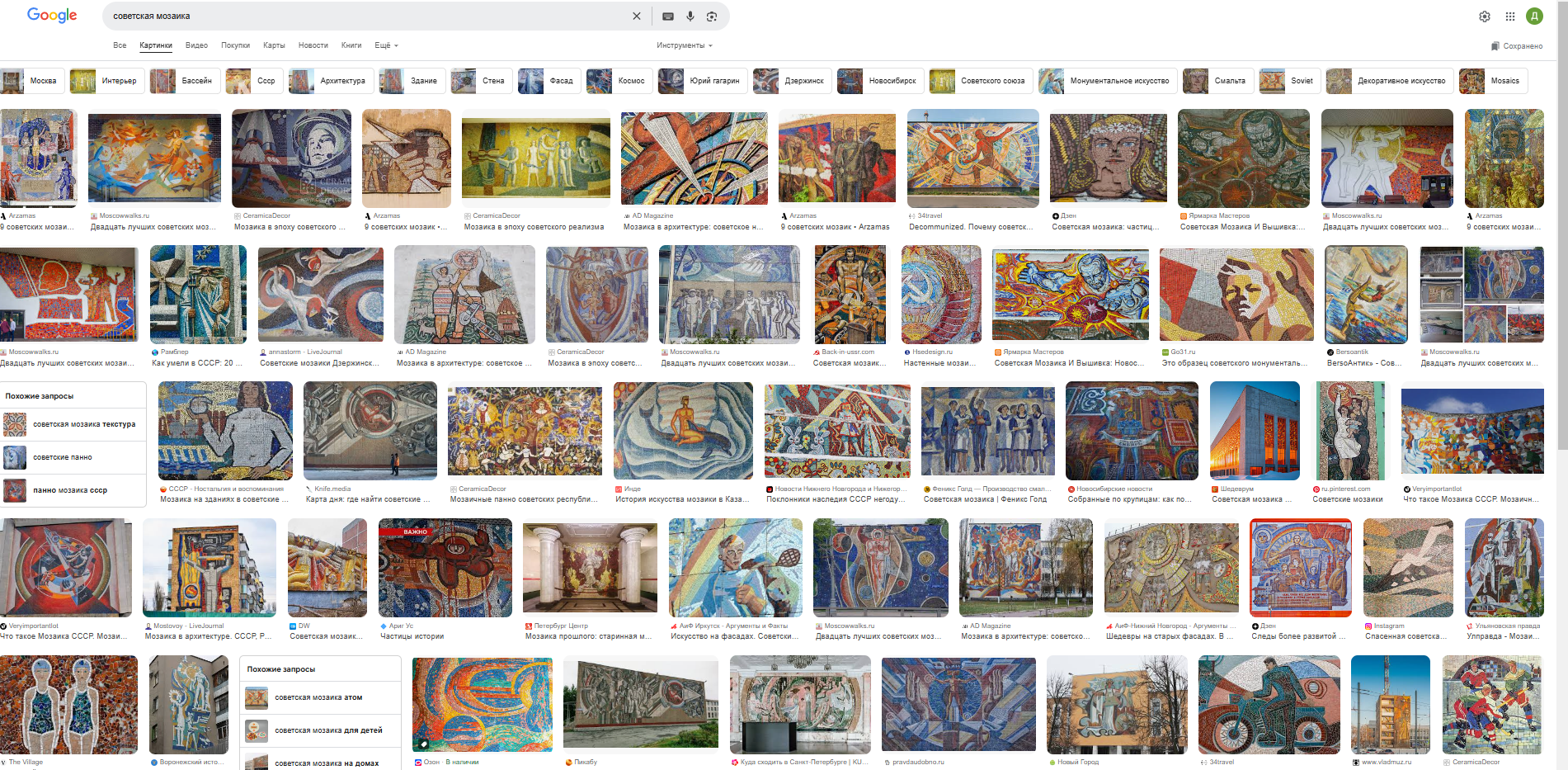Open the dolphin rider mosaic thumbnail
The height and width of the screenshot is (770, 1568).
[683, 431]
